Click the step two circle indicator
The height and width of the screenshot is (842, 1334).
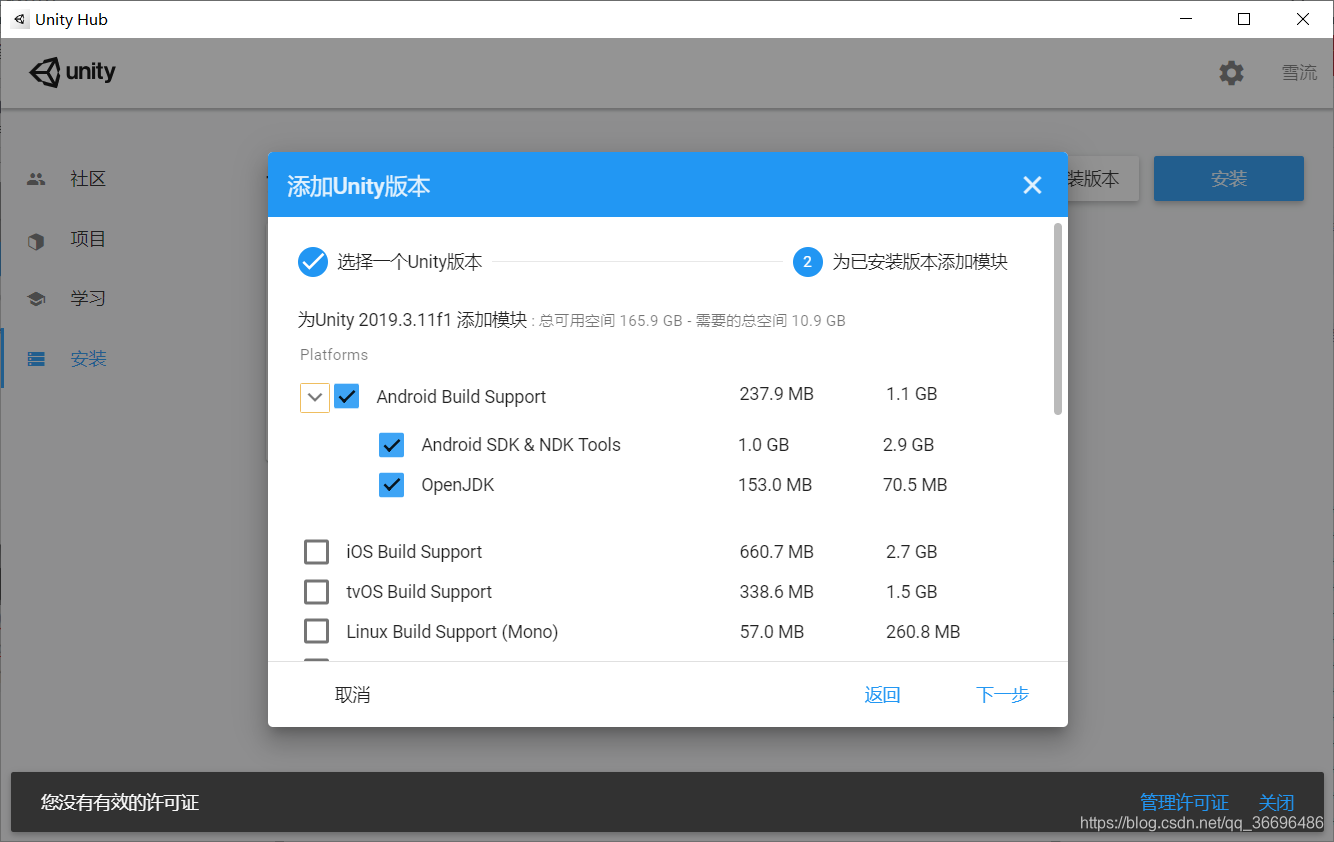point(807,262)
